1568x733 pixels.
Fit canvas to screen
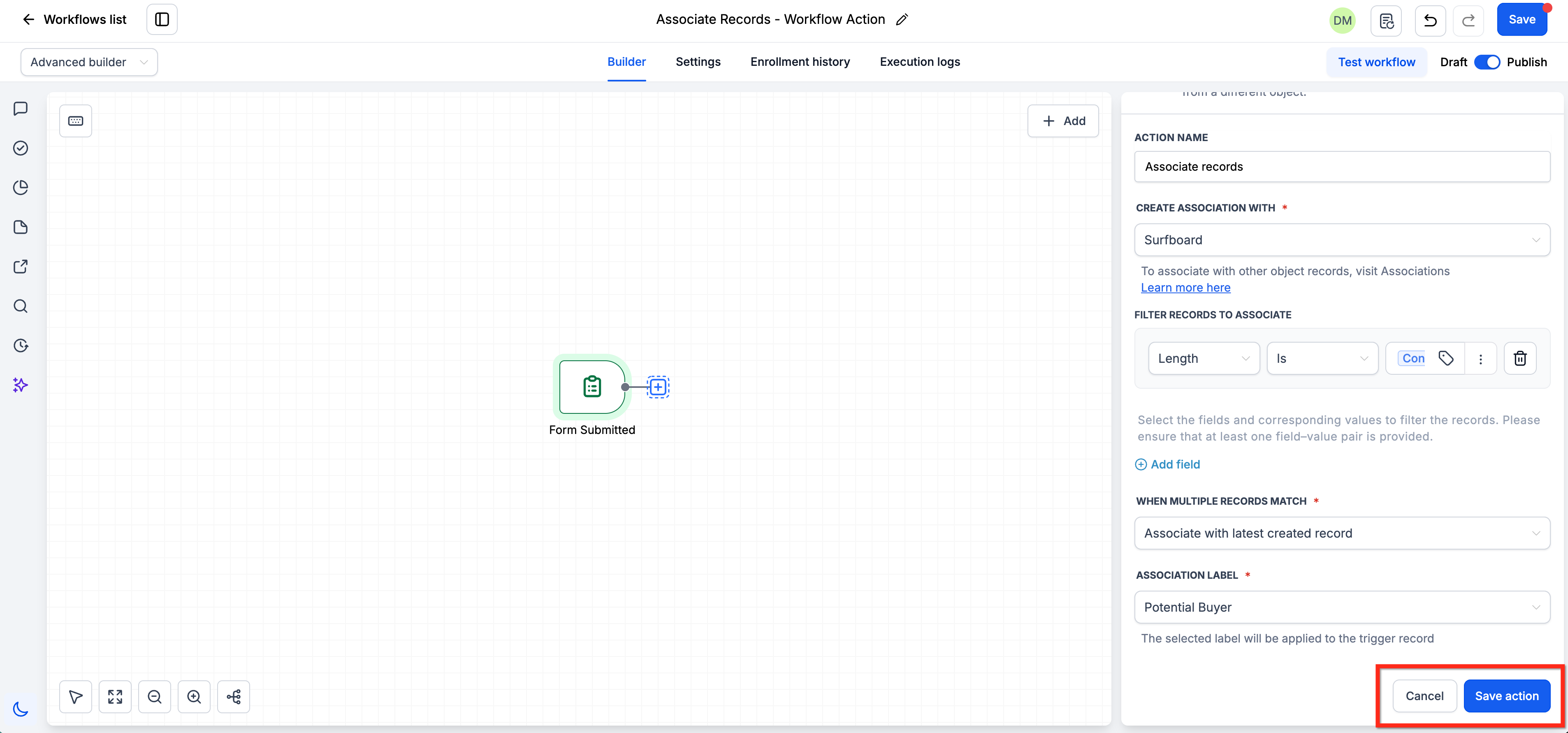(115, 696)
